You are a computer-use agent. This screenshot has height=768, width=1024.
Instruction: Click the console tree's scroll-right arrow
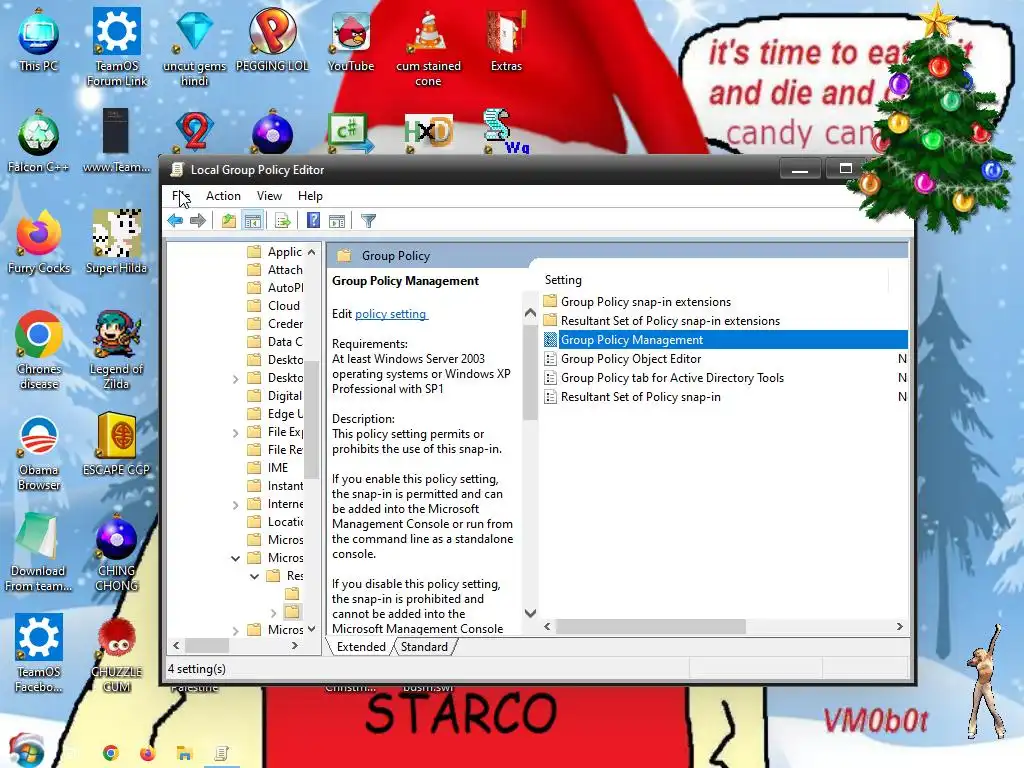(295, 645)
